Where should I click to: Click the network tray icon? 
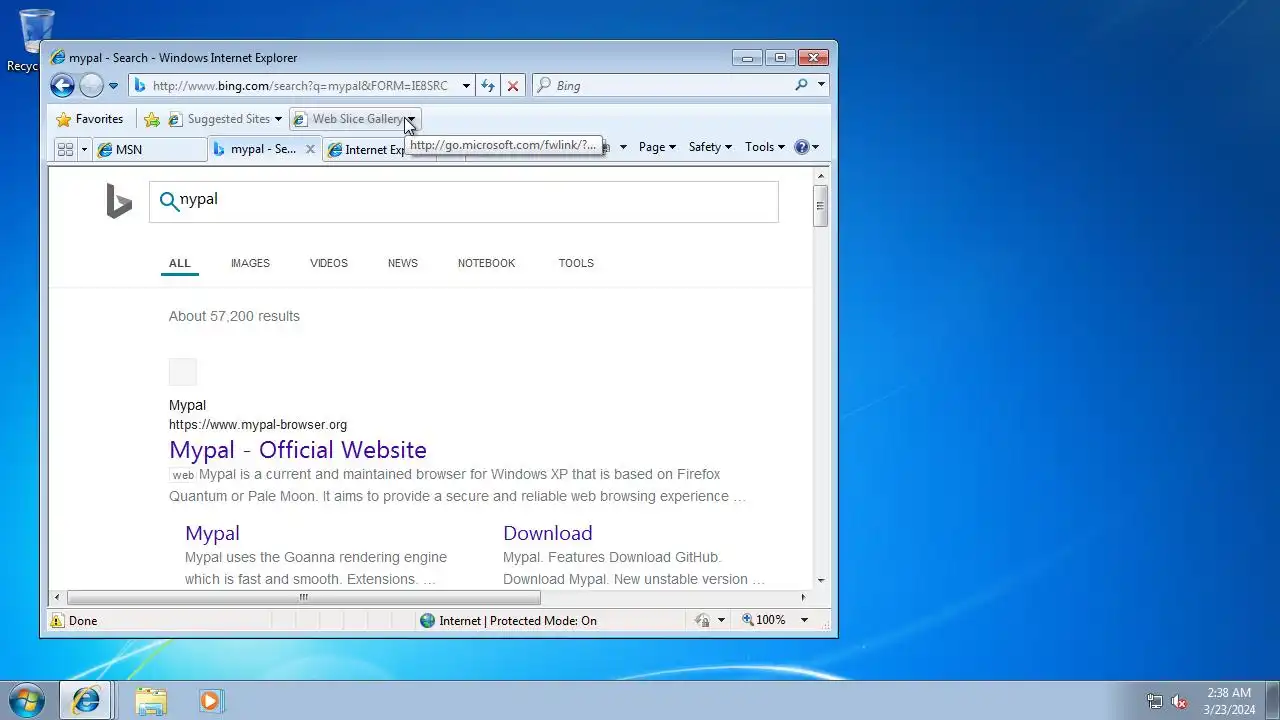point(1155,701)
